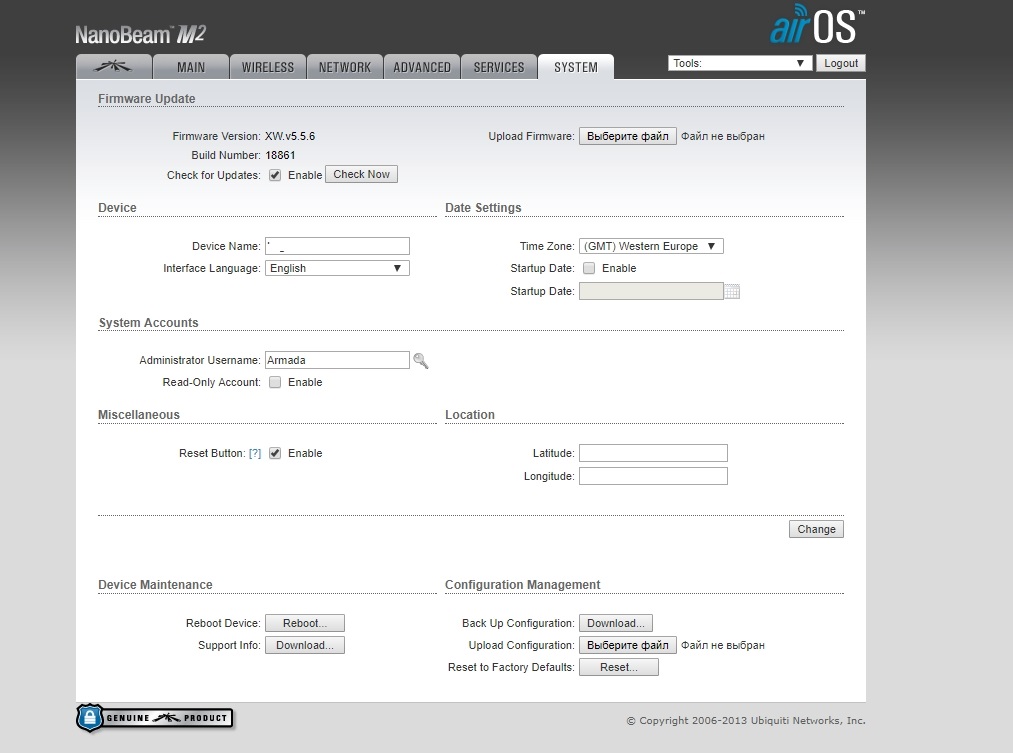Viewport: 1013px width, 753px height.
Task: Open the Reset Button help link
Action: pyautogui.click(x=255, y=453)
